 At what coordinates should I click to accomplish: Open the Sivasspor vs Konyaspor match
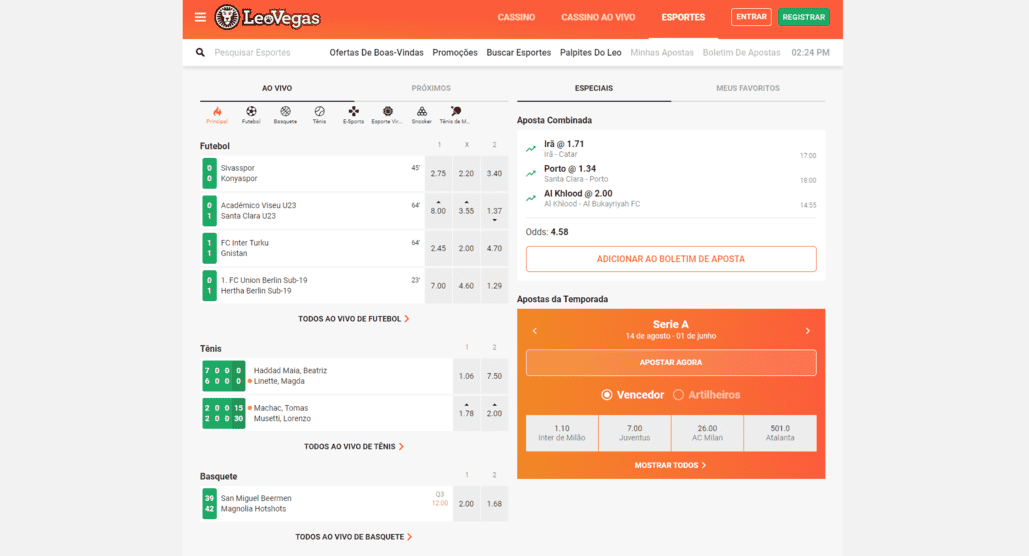point(312,174)
